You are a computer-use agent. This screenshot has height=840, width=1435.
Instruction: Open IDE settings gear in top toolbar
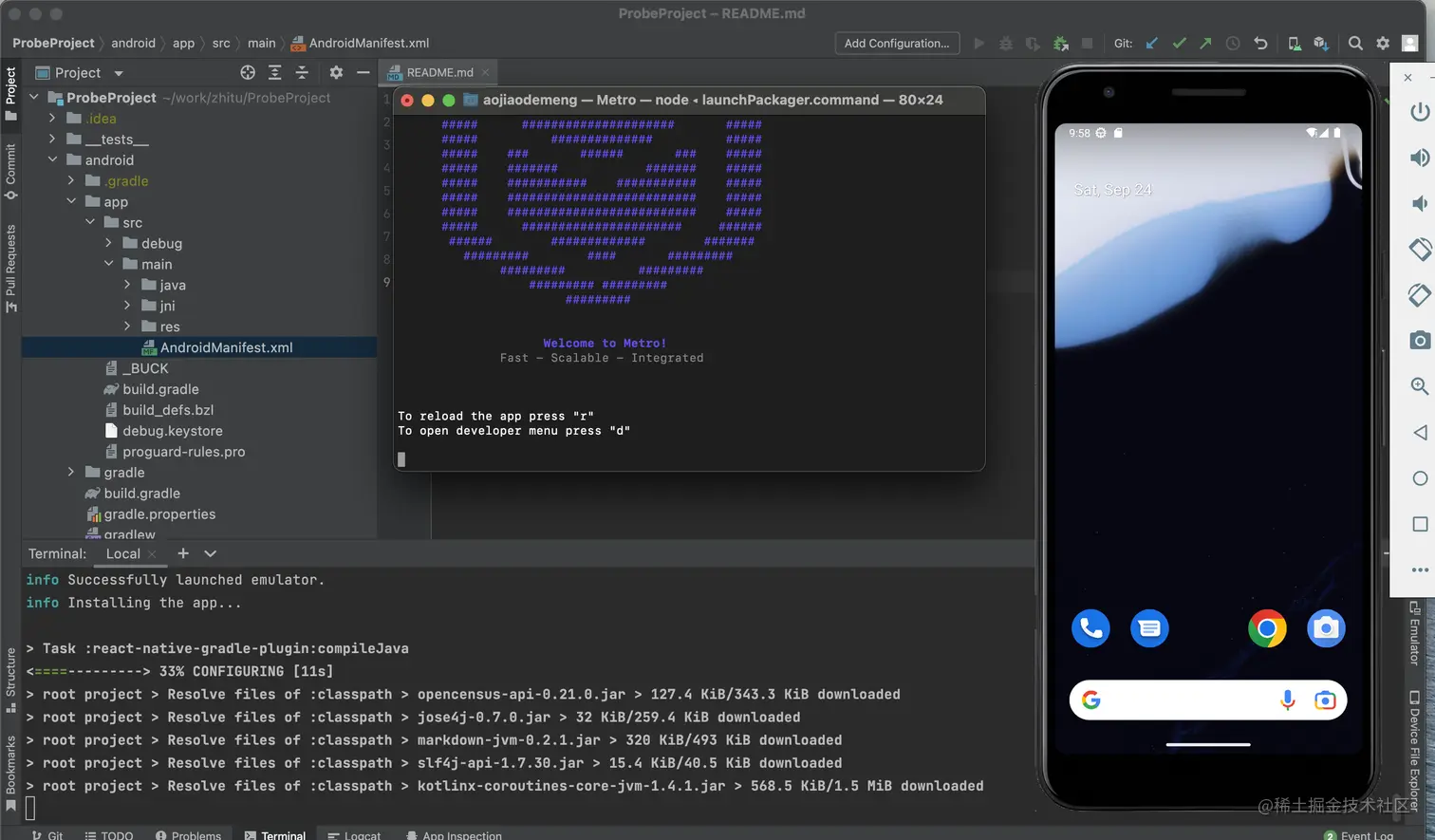[x=1383, y=43]
